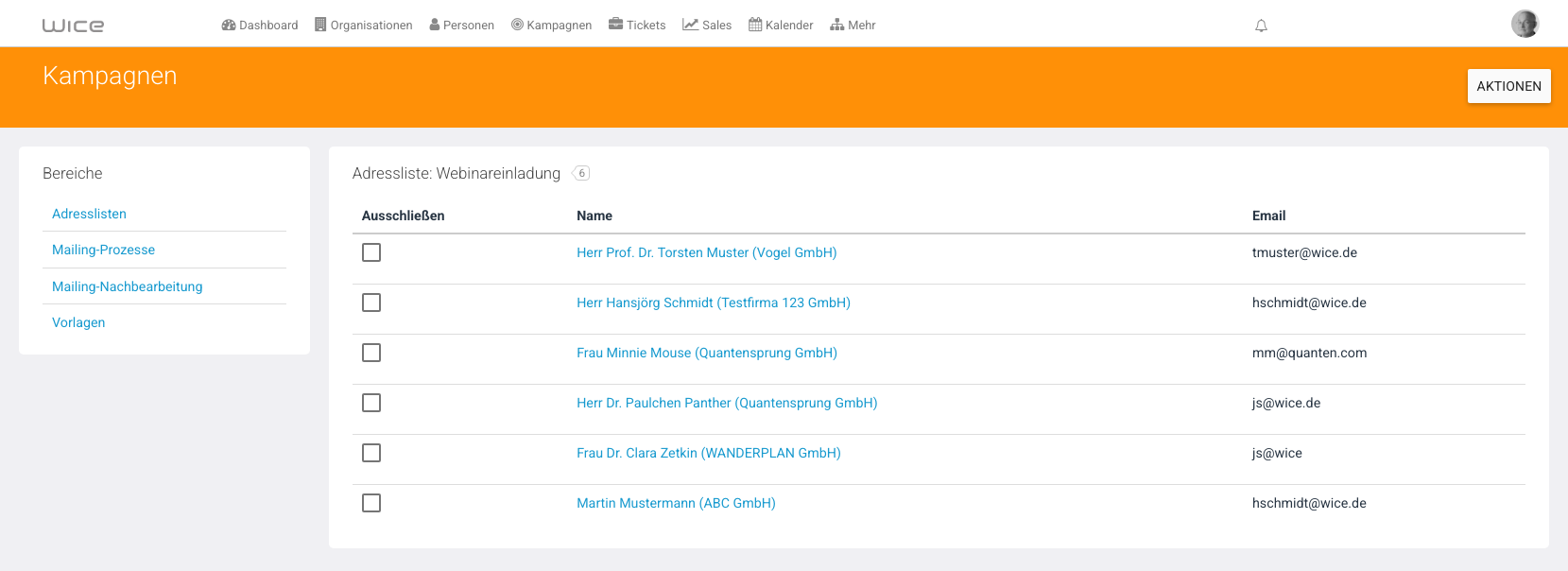Exclude Herr Prof. Dr. Torsten Muster checkbox
Image resolution: width=1568 pixels, height=571 pixels.
click(371, 252)
